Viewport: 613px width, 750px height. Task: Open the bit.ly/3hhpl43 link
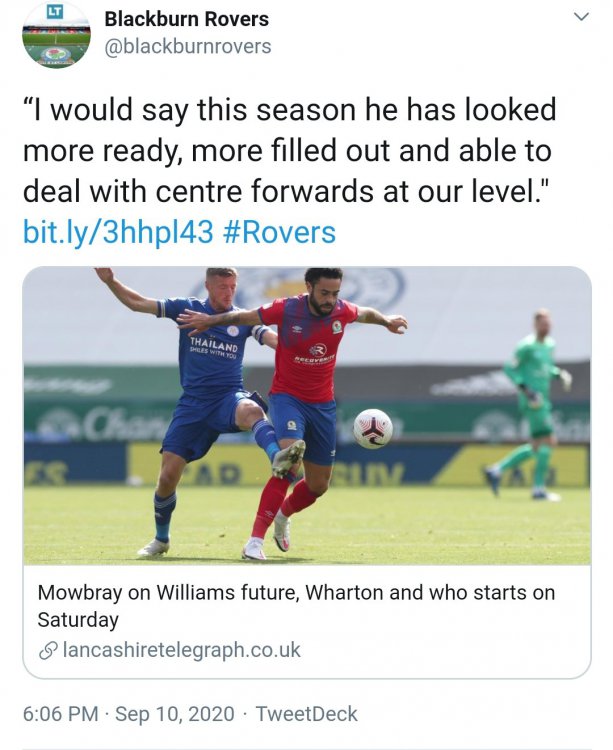point(118,233)
